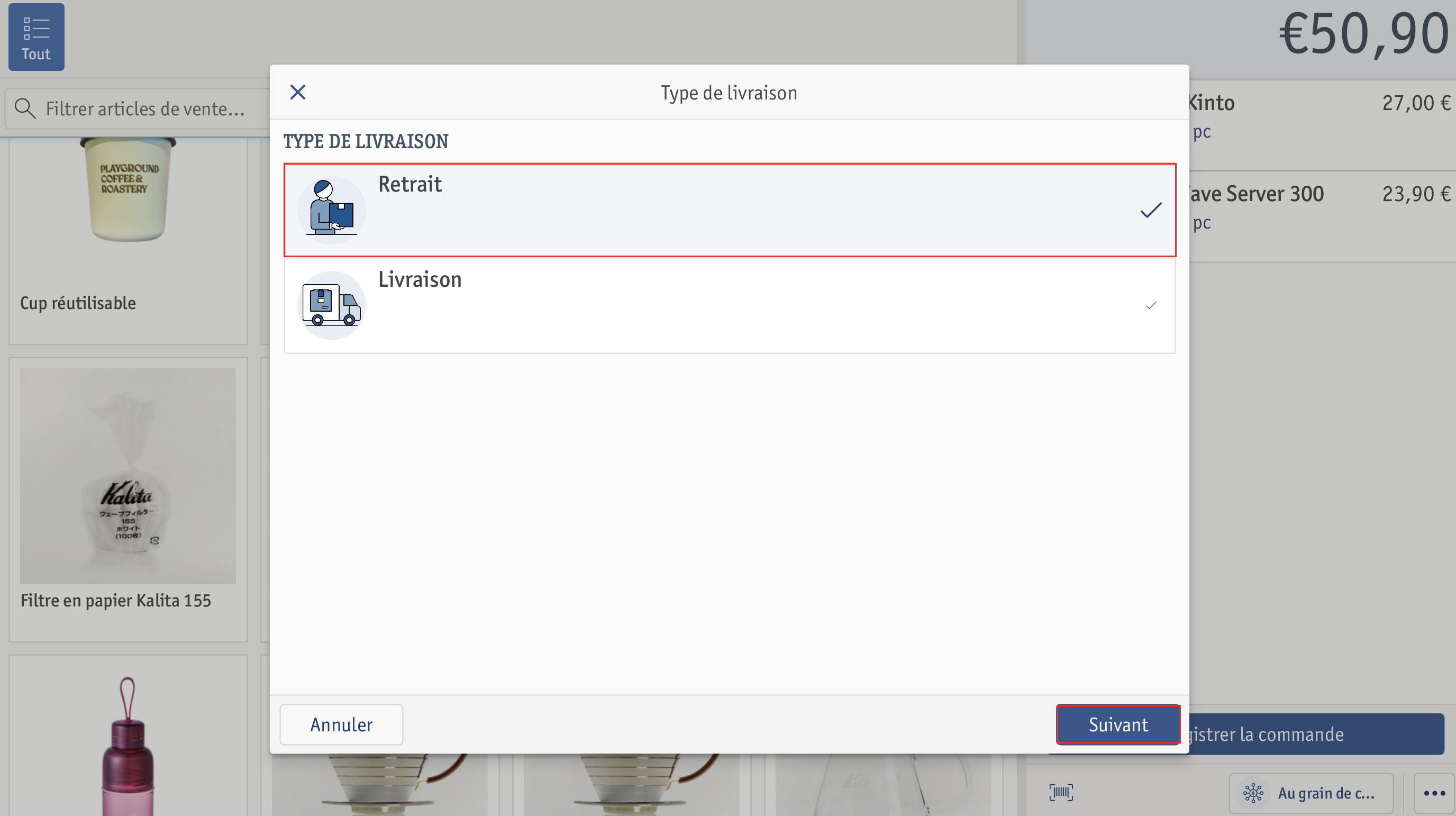
Task: Select Filtre en papier Kalita 155 product
Action: click(x=129, y=500)
